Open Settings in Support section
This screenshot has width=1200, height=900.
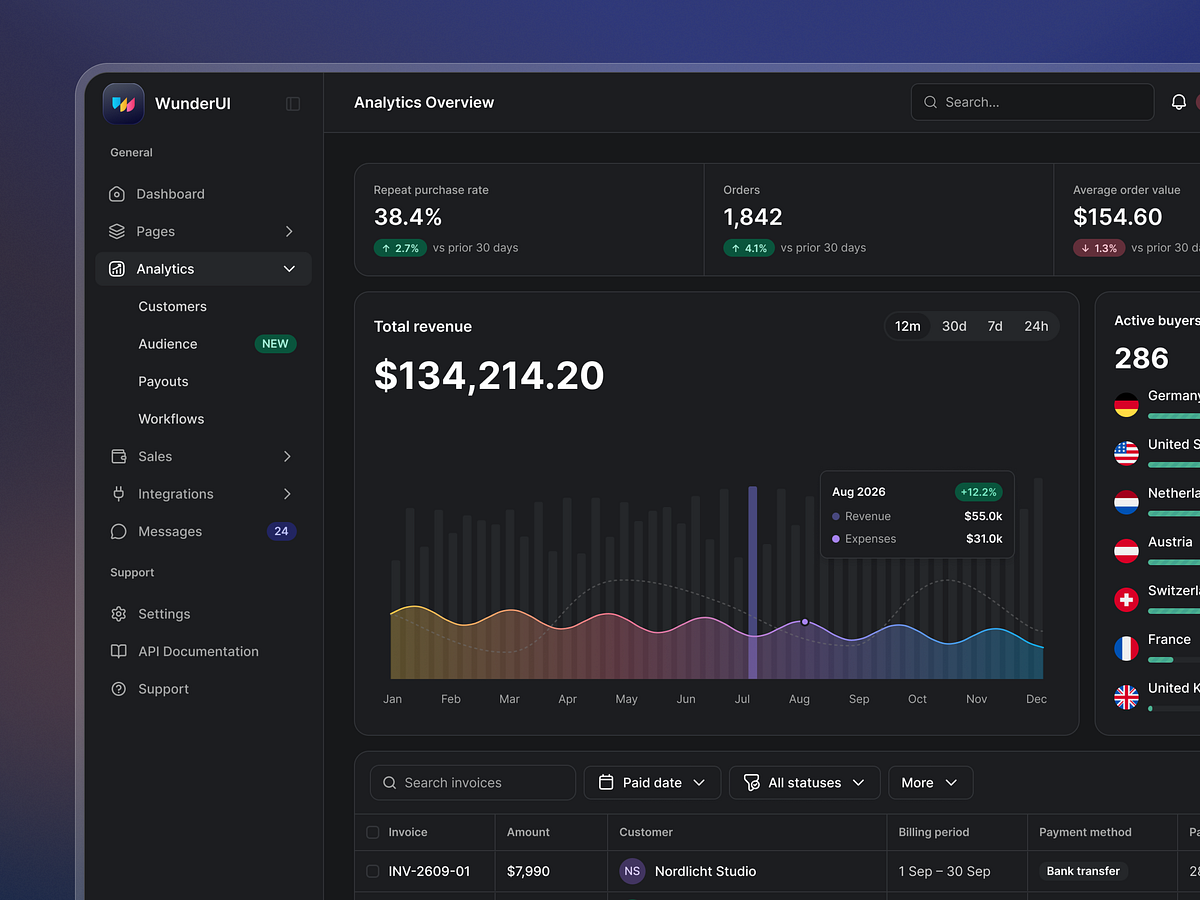point(203,614)
